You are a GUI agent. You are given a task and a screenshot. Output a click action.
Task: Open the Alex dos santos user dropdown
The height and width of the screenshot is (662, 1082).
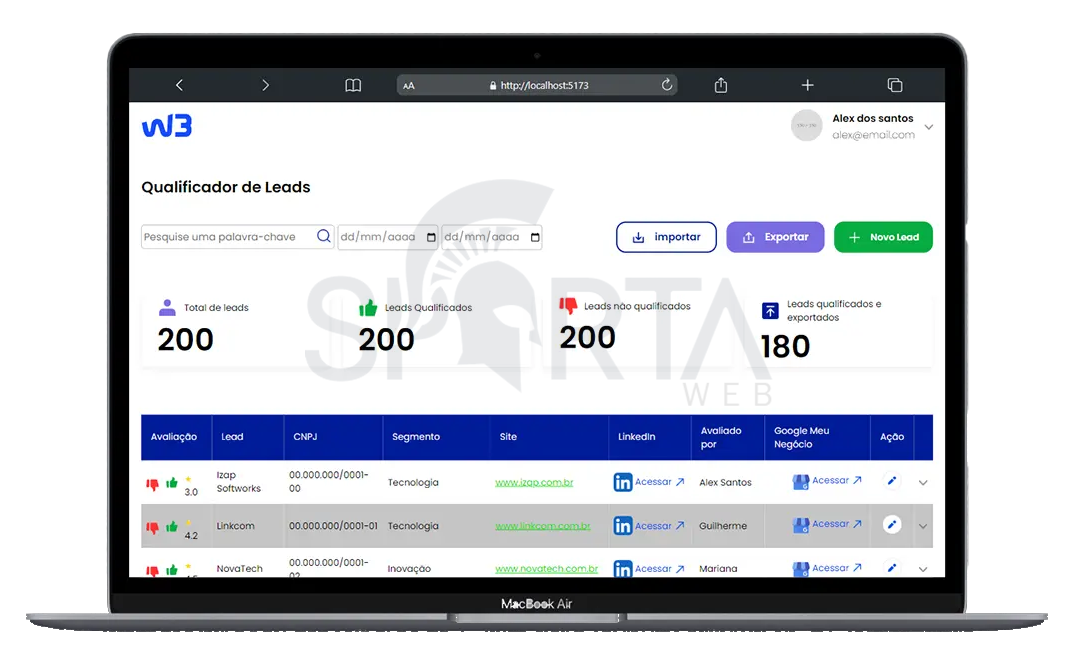929,127
